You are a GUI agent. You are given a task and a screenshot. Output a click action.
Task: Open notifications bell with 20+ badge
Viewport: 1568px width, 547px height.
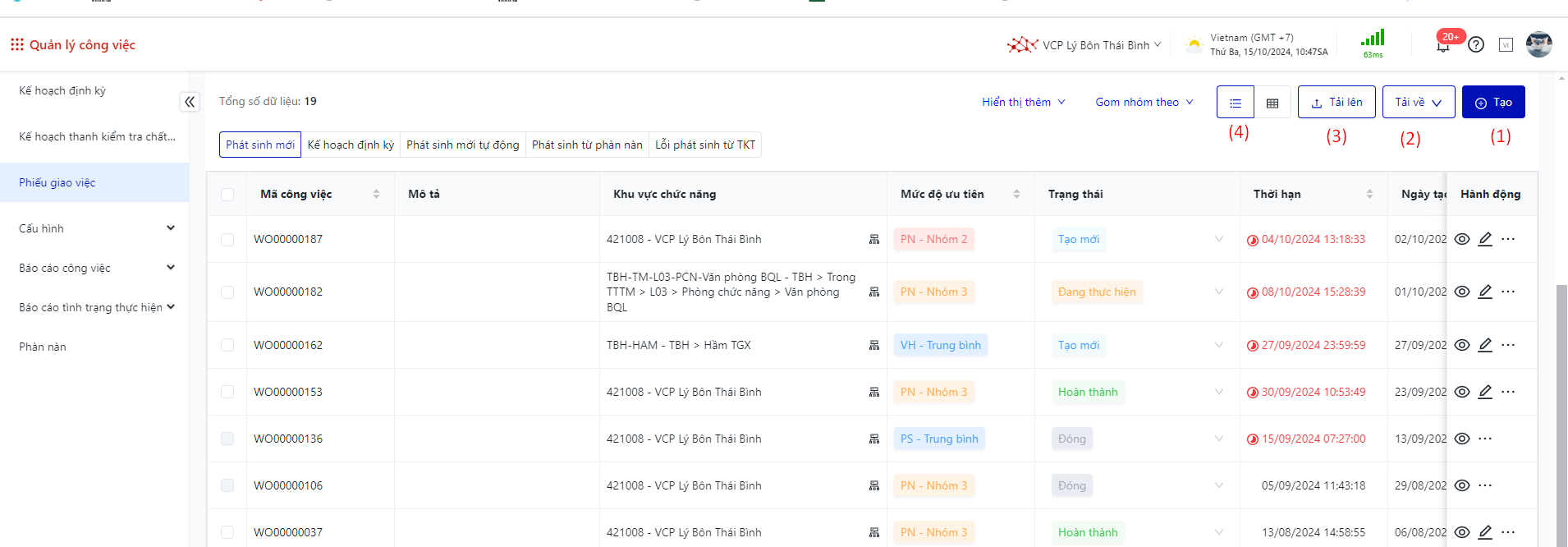tap(1443, 45)
